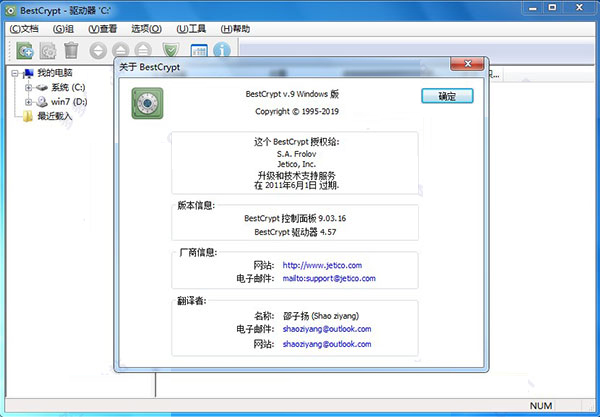Click the second eject-style toolbar icon
Screen dimensions: 600x417
point(143,51)
